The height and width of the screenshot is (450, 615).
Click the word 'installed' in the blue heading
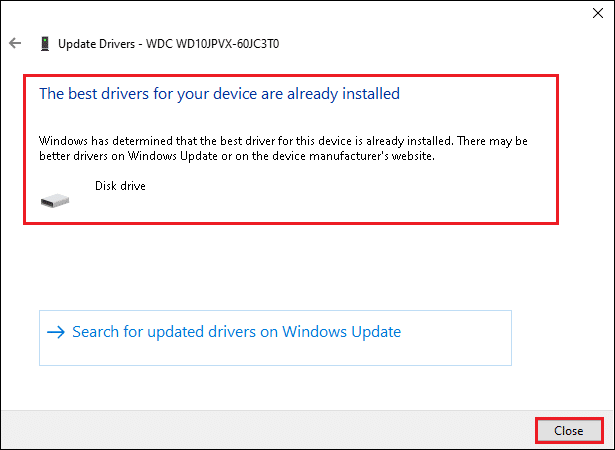(x=370, y=94)
